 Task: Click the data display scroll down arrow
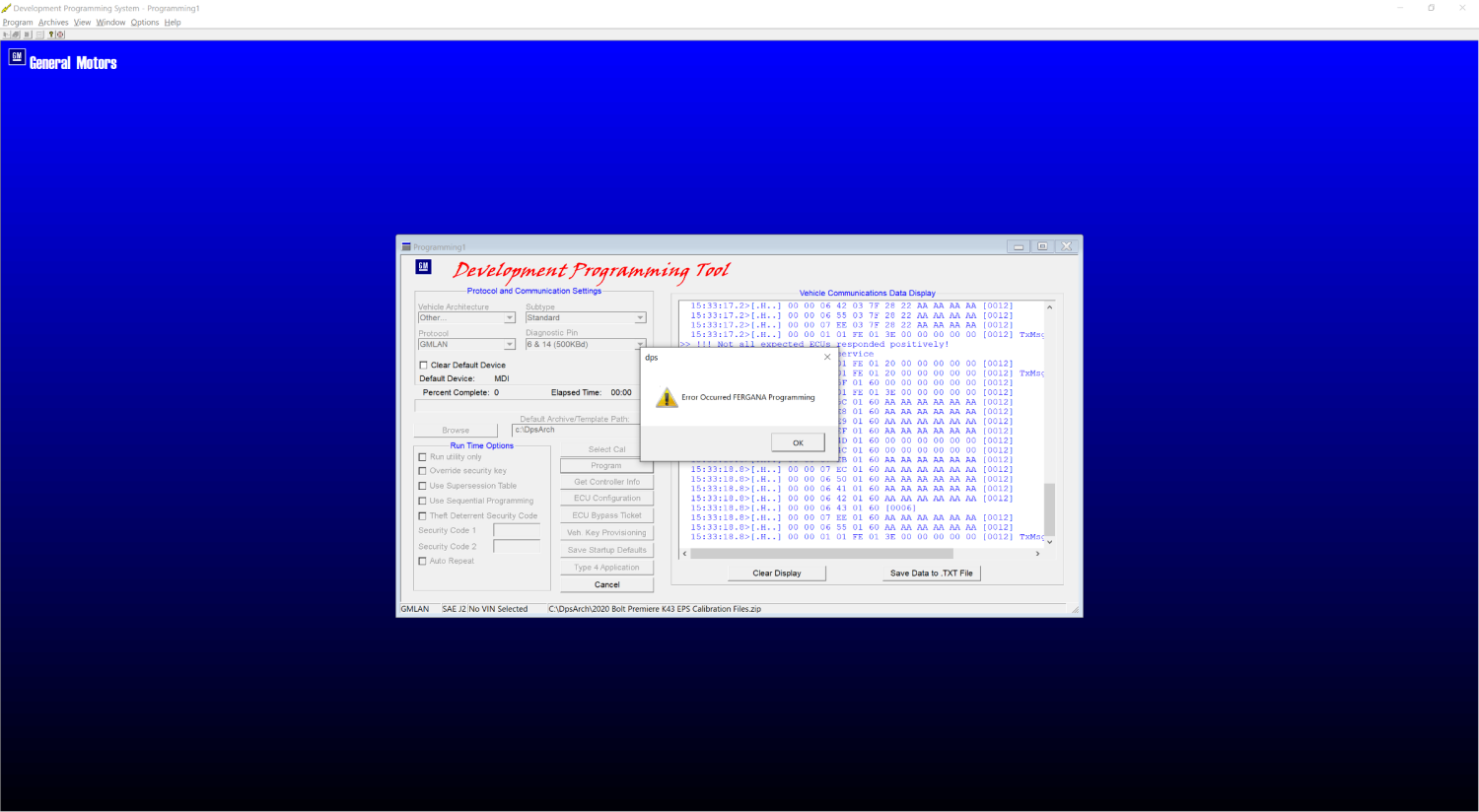pyautogui.click(x=1049, y=542)
